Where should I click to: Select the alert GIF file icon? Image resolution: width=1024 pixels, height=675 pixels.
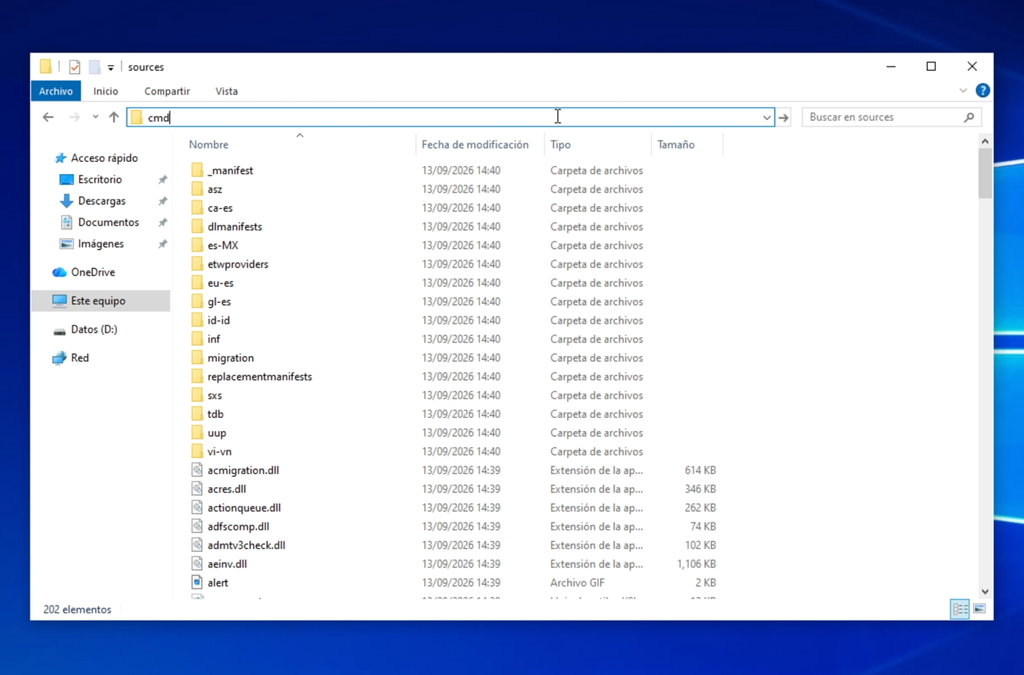coord(197,582)
